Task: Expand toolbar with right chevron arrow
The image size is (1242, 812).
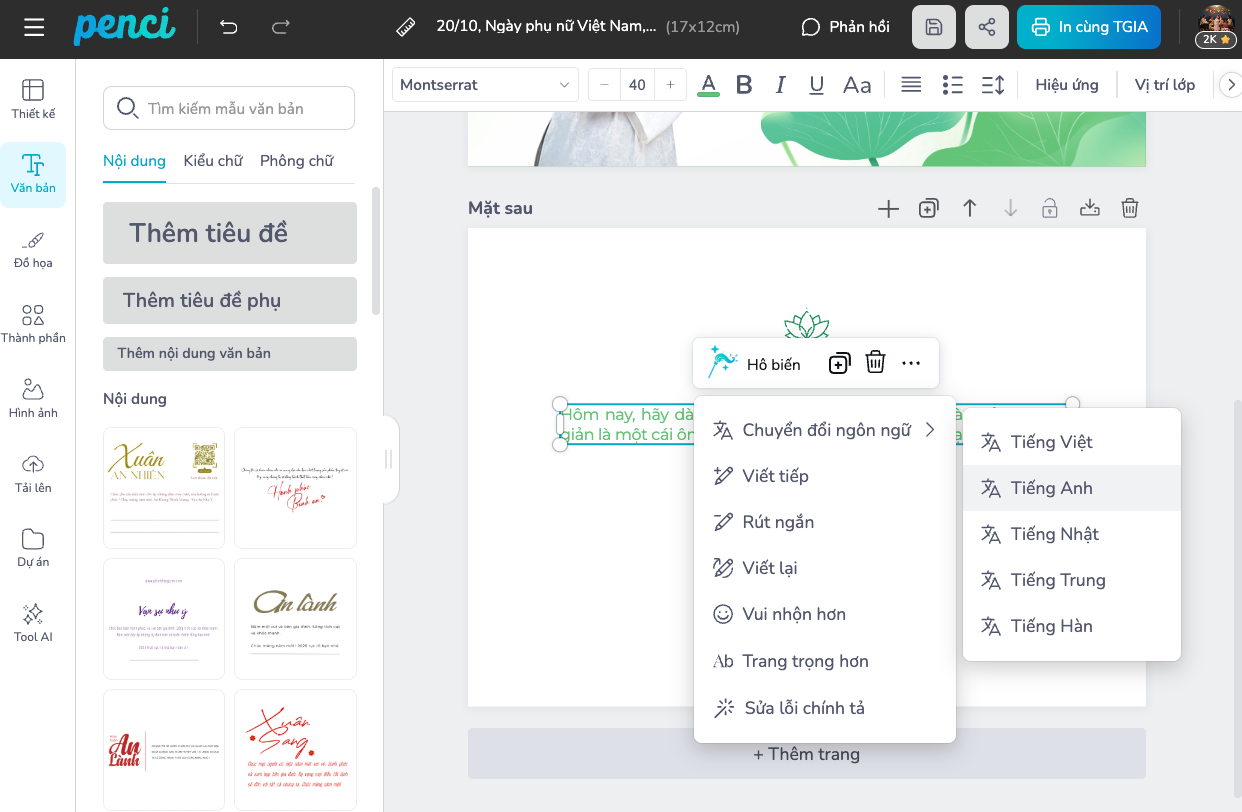Action: click(x=1227, y=85)
